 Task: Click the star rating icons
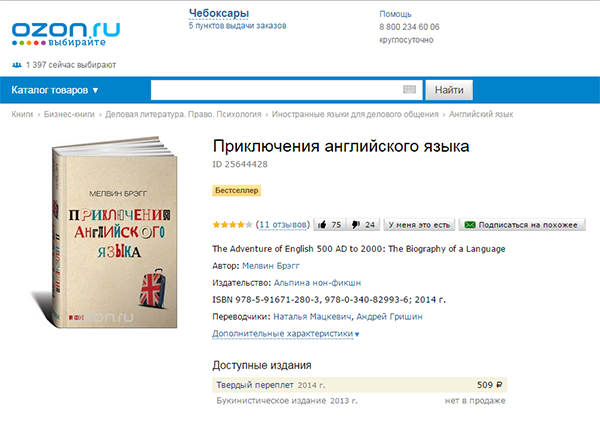point(232,225)
